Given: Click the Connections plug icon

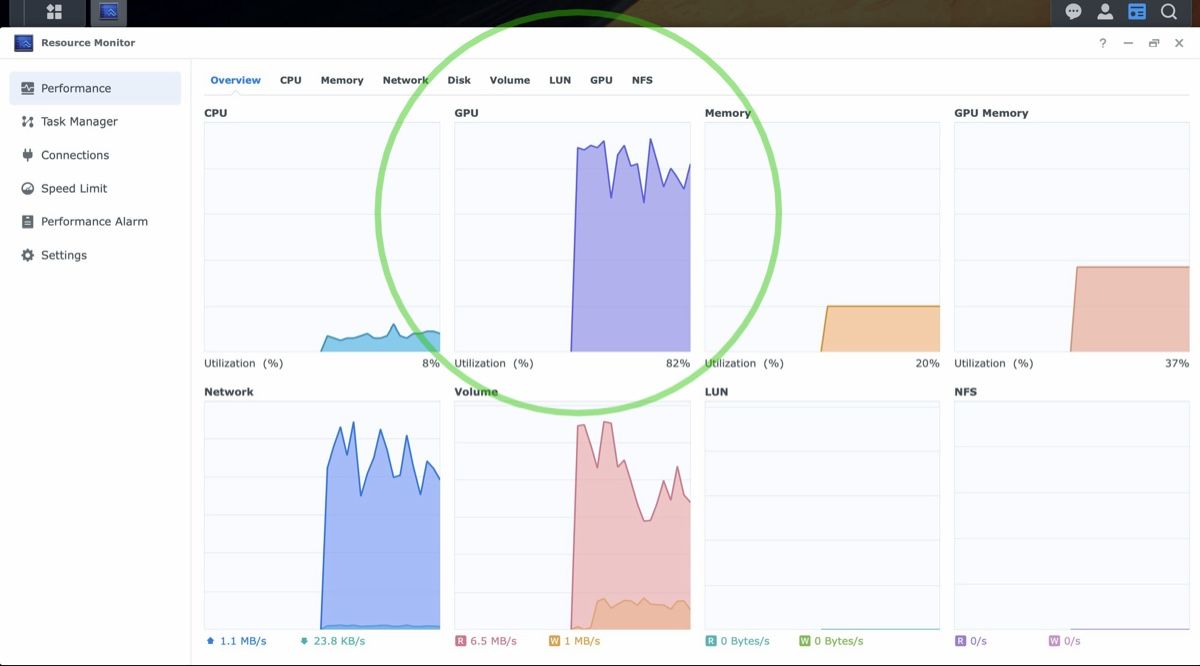Looking at the screenshot, I should (27, 155).
